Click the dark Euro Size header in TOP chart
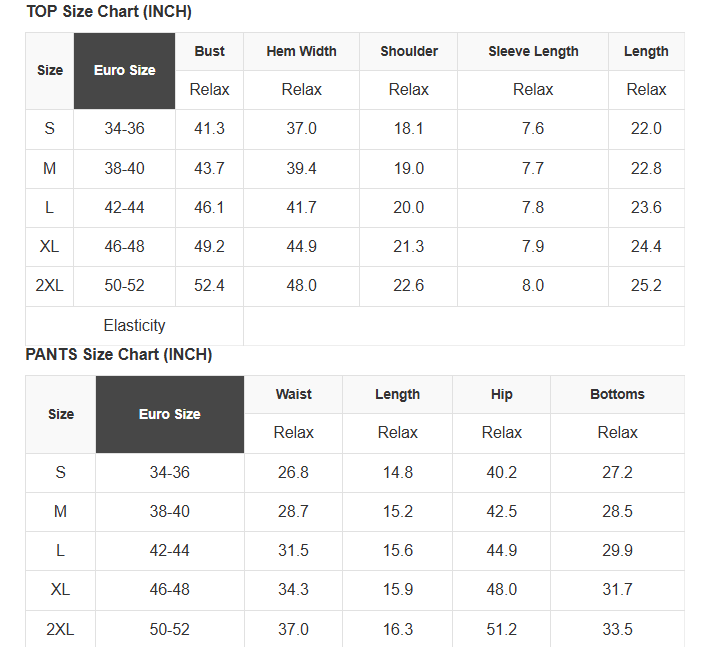The width and height of the screenshot is (713, 647). point(124,71)
